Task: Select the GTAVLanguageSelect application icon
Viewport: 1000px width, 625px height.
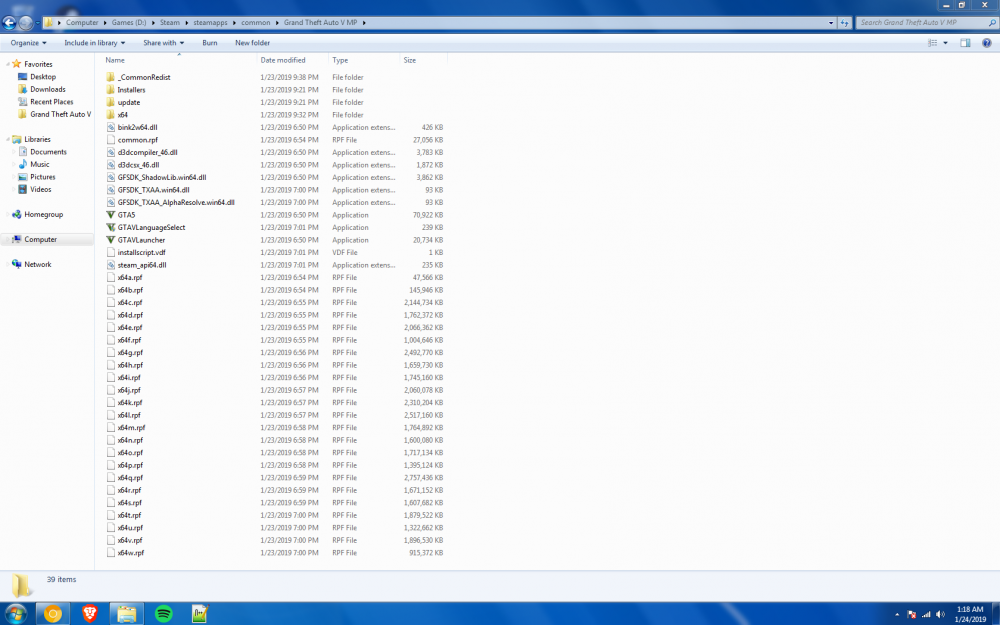Action: 110,227
